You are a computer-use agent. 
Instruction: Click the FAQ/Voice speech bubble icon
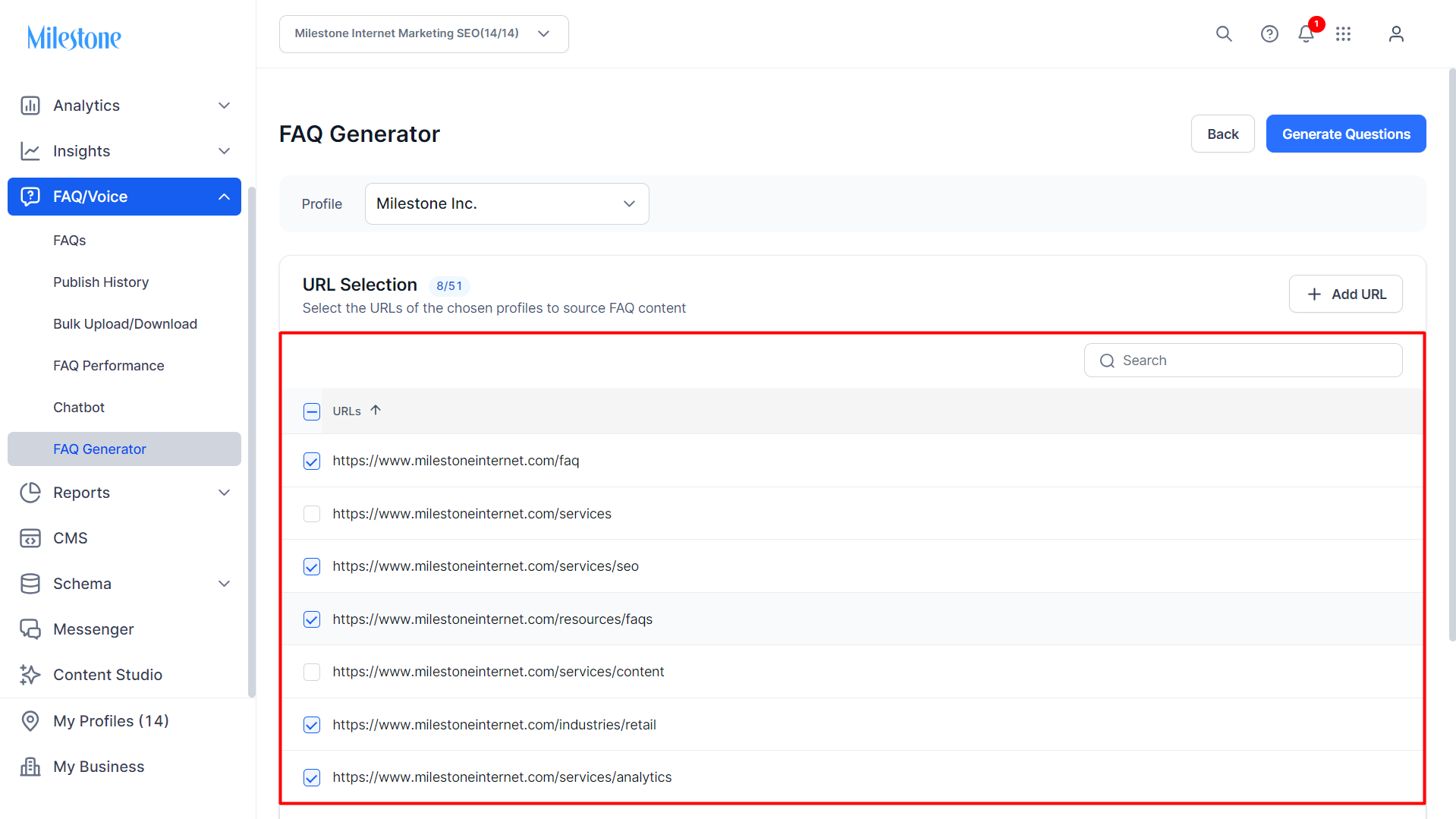click(x=30, y=197)
